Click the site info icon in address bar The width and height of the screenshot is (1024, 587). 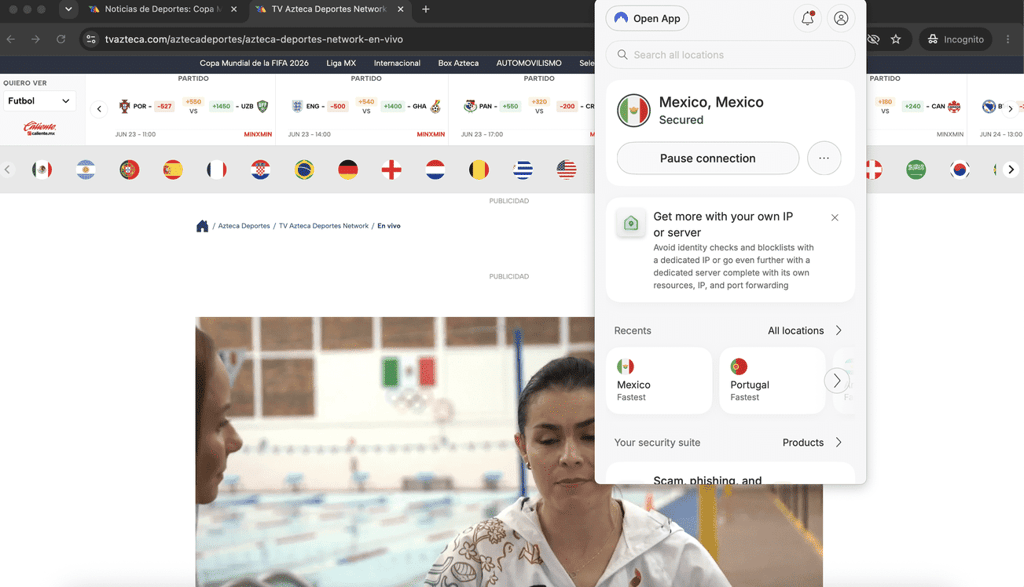point(91,39)
